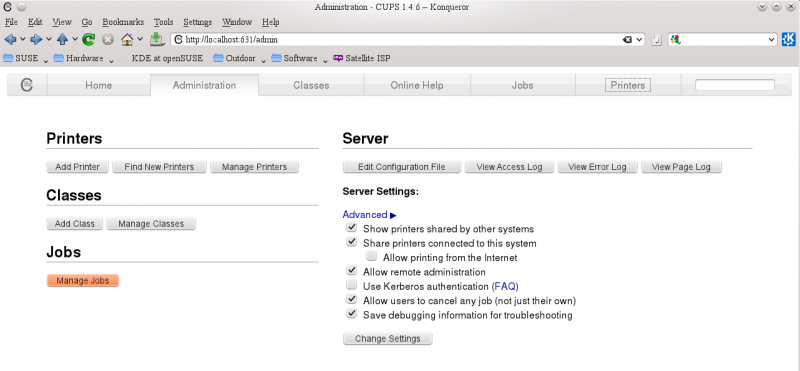Clear the location bar with the erase icon
This screenshot has width=800, height=371.
pos(628,39)
